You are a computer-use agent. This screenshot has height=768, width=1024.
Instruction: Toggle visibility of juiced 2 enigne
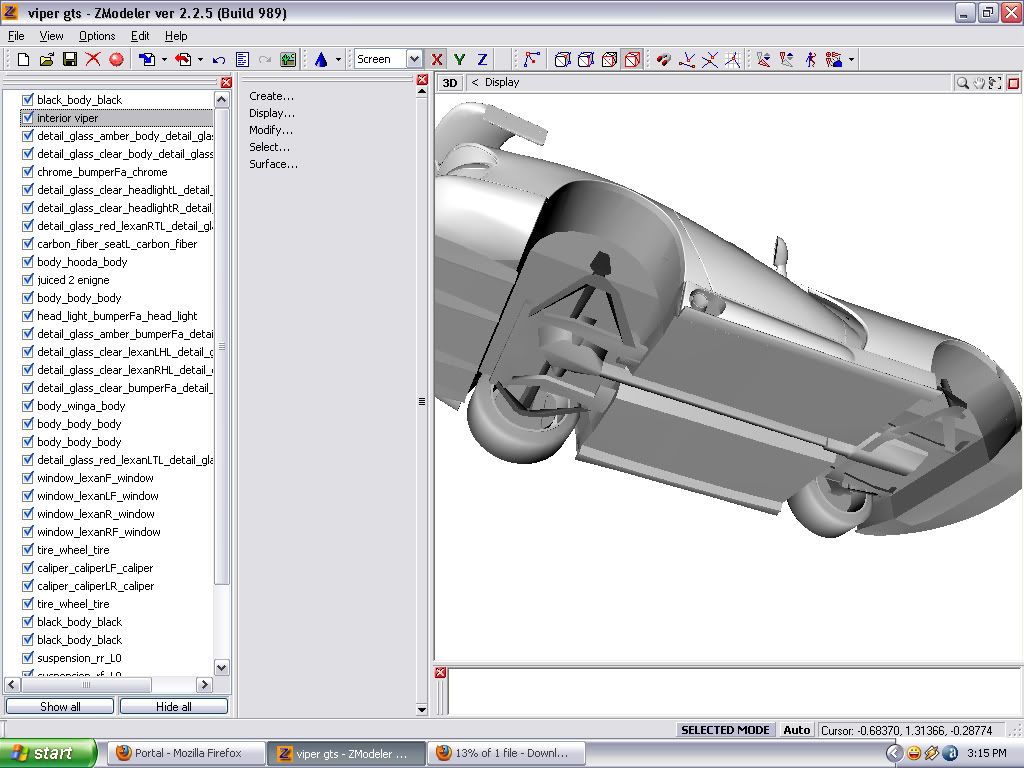coord(28,280)
